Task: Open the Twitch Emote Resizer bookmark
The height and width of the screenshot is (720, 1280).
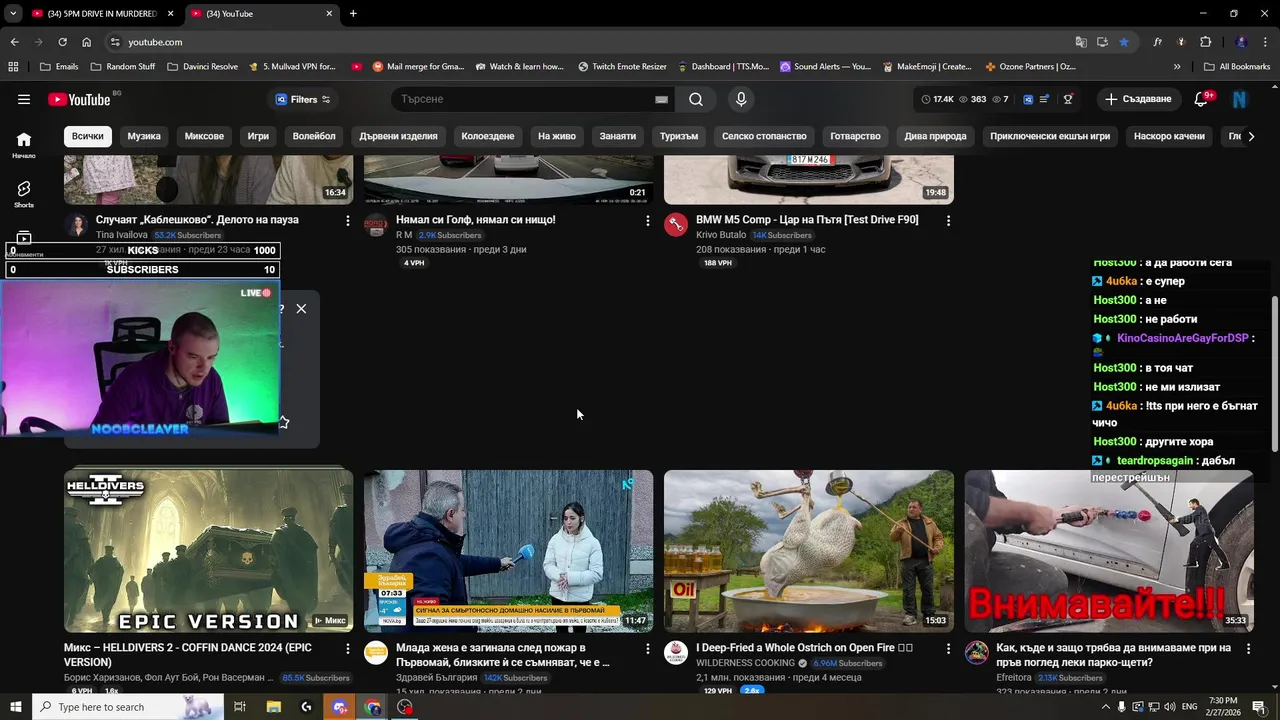Action: point(622,67)
